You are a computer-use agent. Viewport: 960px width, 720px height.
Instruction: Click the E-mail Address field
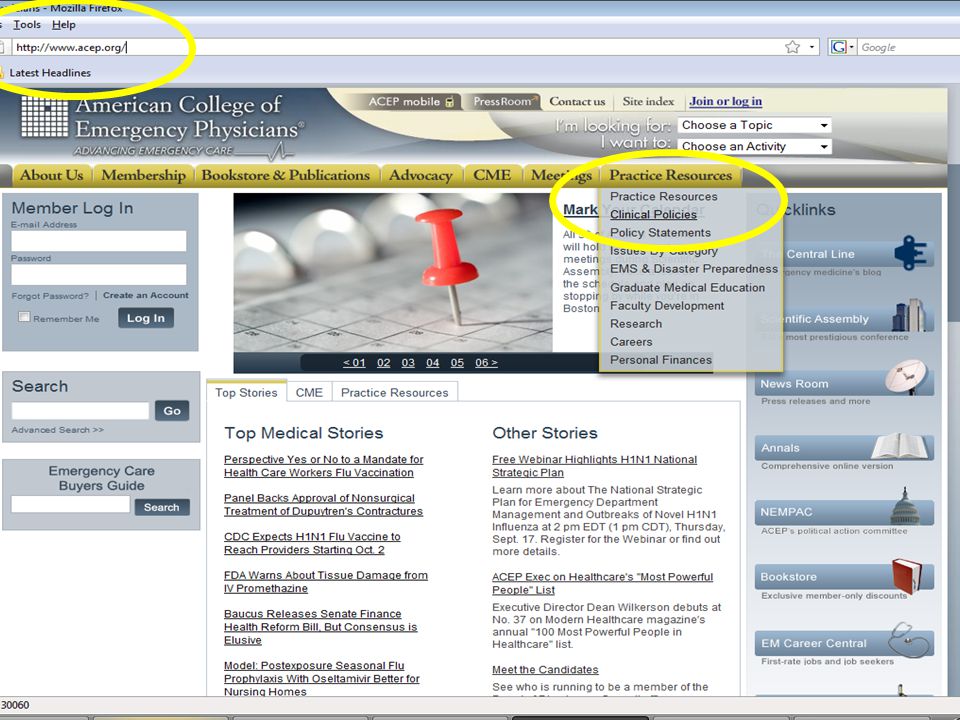(99, 241)
